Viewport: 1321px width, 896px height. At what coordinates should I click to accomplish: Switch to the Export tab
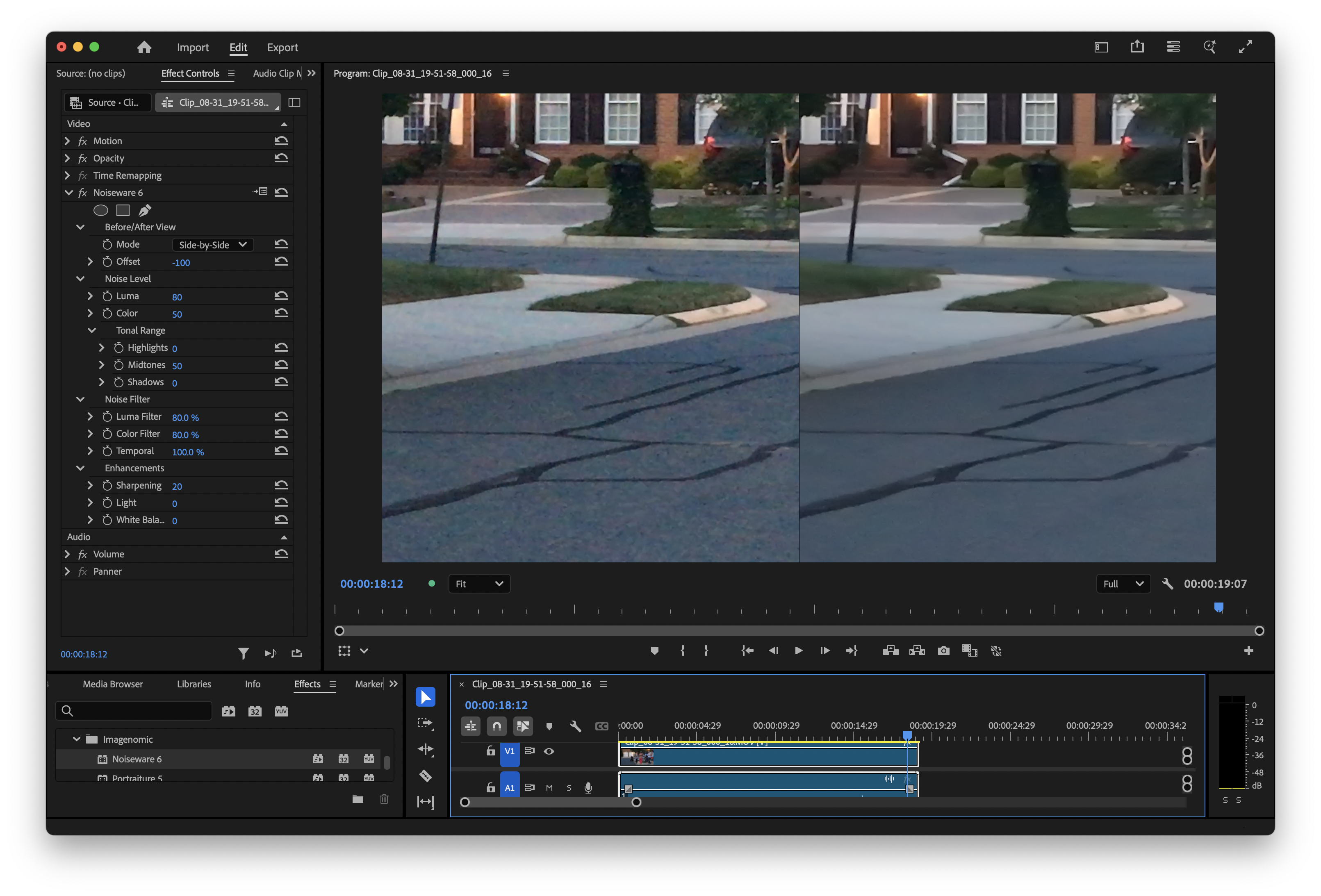click(282, 47)
